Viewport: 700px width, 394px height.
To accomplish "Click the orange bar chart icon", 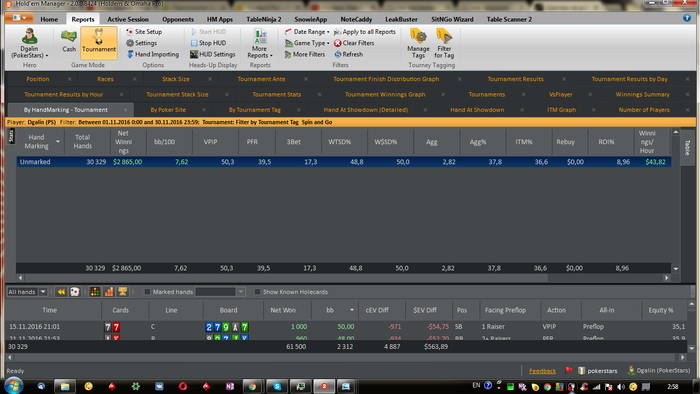I will (108, 292).
